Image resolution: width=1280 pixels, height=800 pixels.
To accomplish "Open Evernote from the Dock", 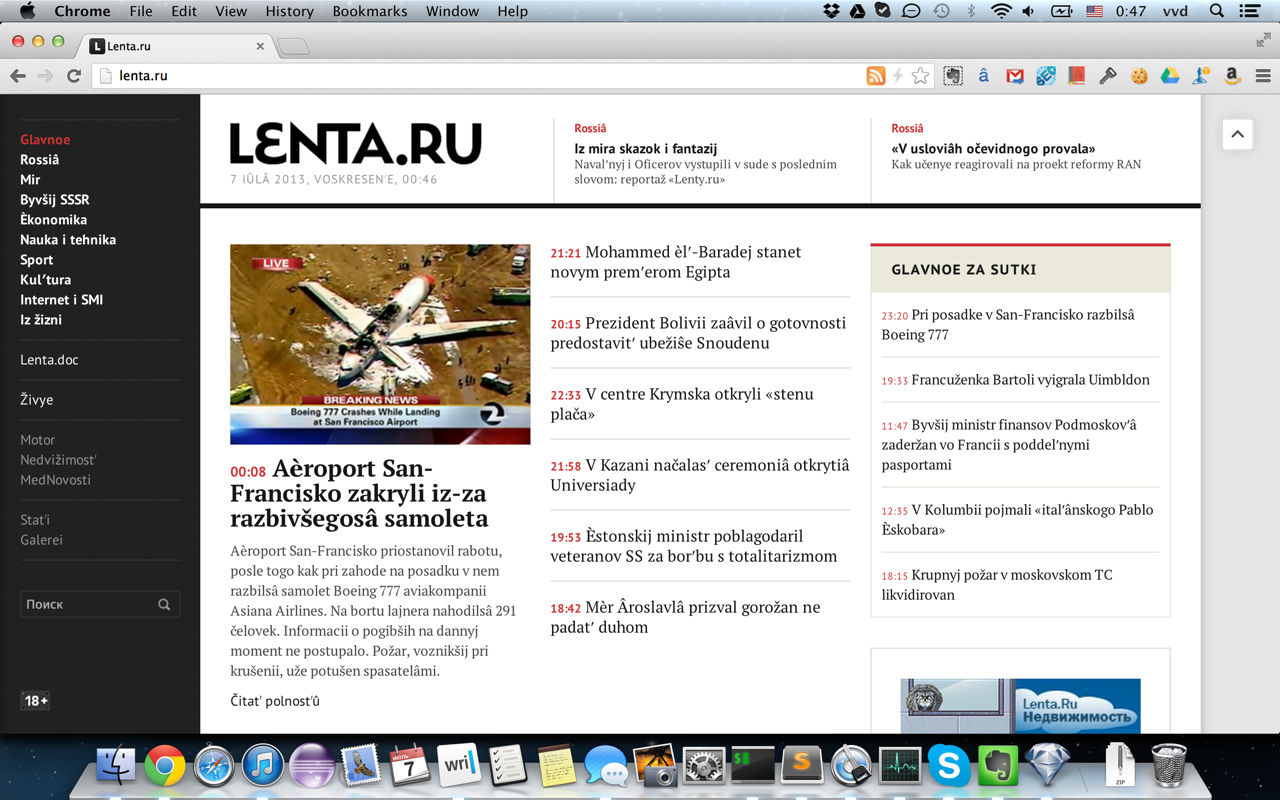I will coord(998,766).
